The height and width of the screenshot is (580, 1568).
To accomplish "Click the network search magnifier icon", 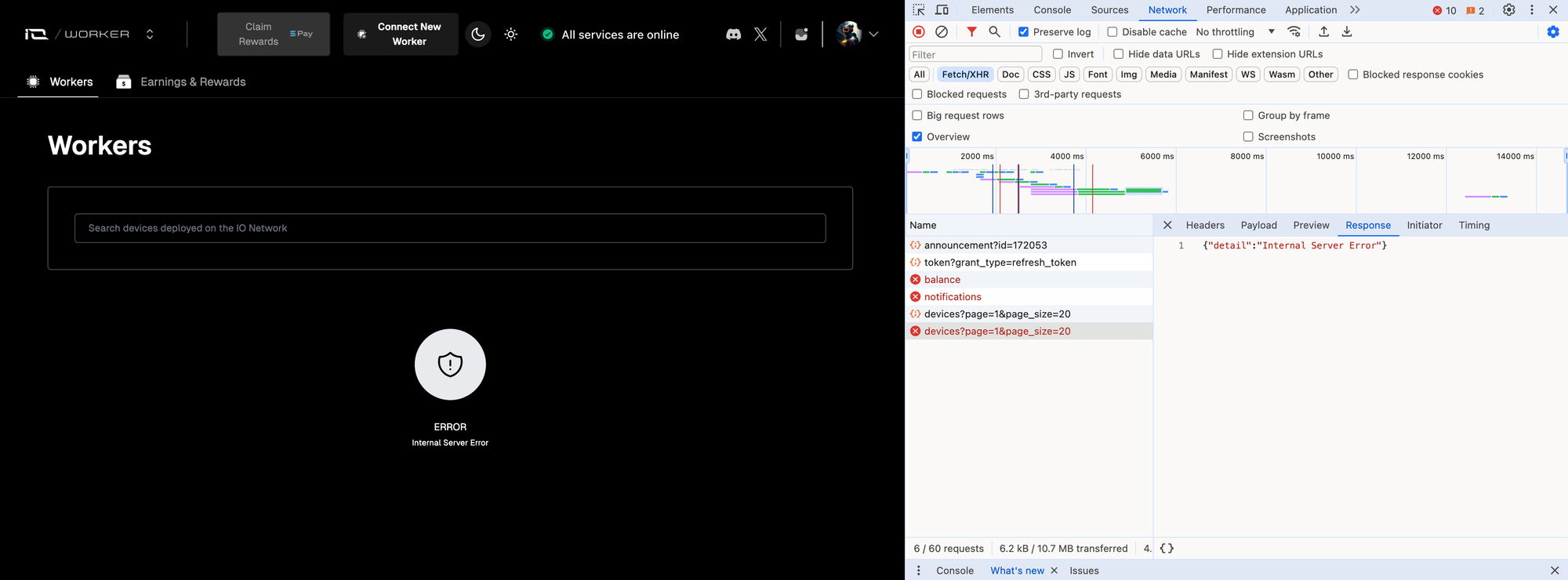I will point(994,32).
